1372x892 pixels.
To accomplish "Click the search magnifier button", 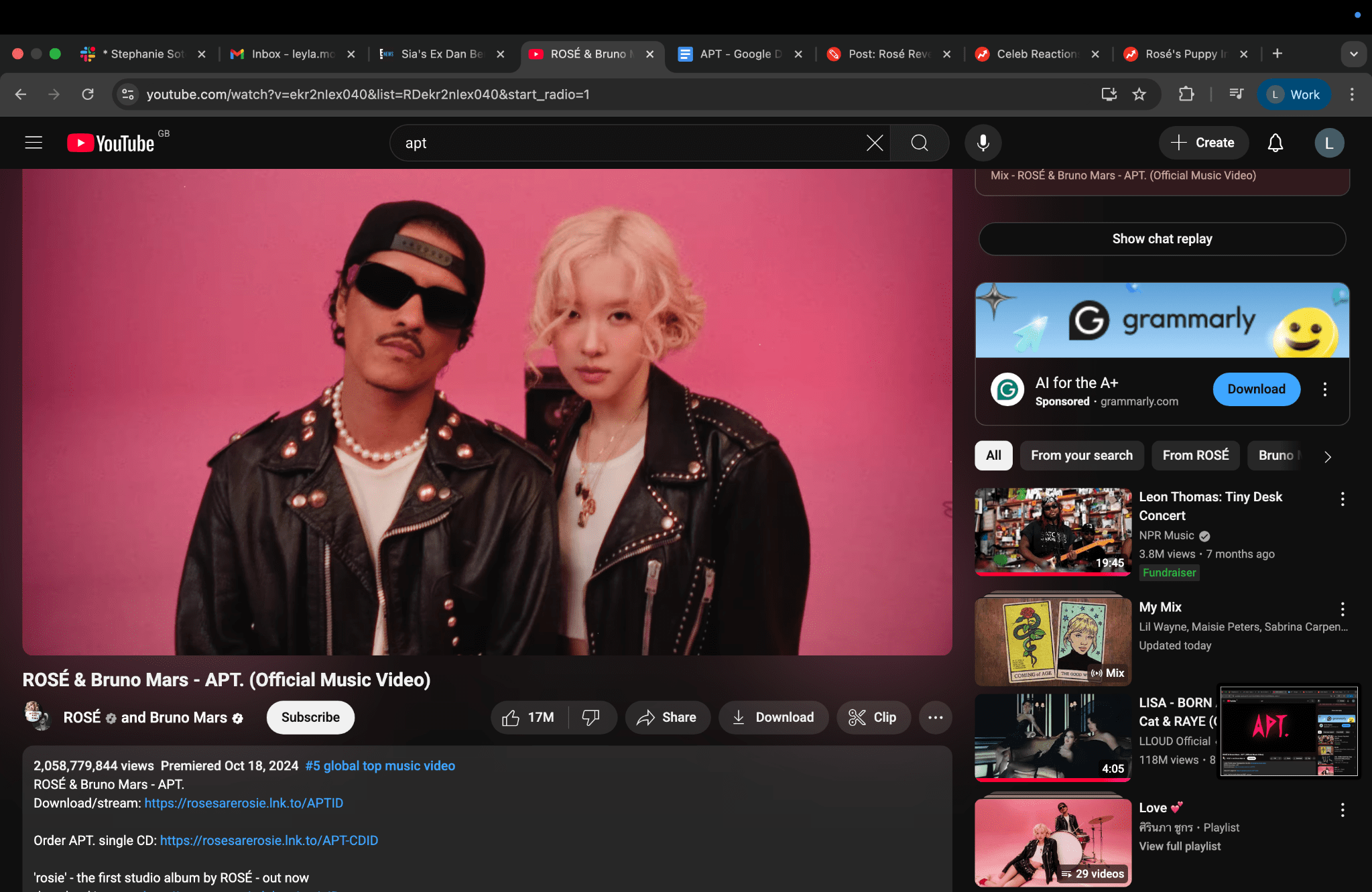I will 919,143.
